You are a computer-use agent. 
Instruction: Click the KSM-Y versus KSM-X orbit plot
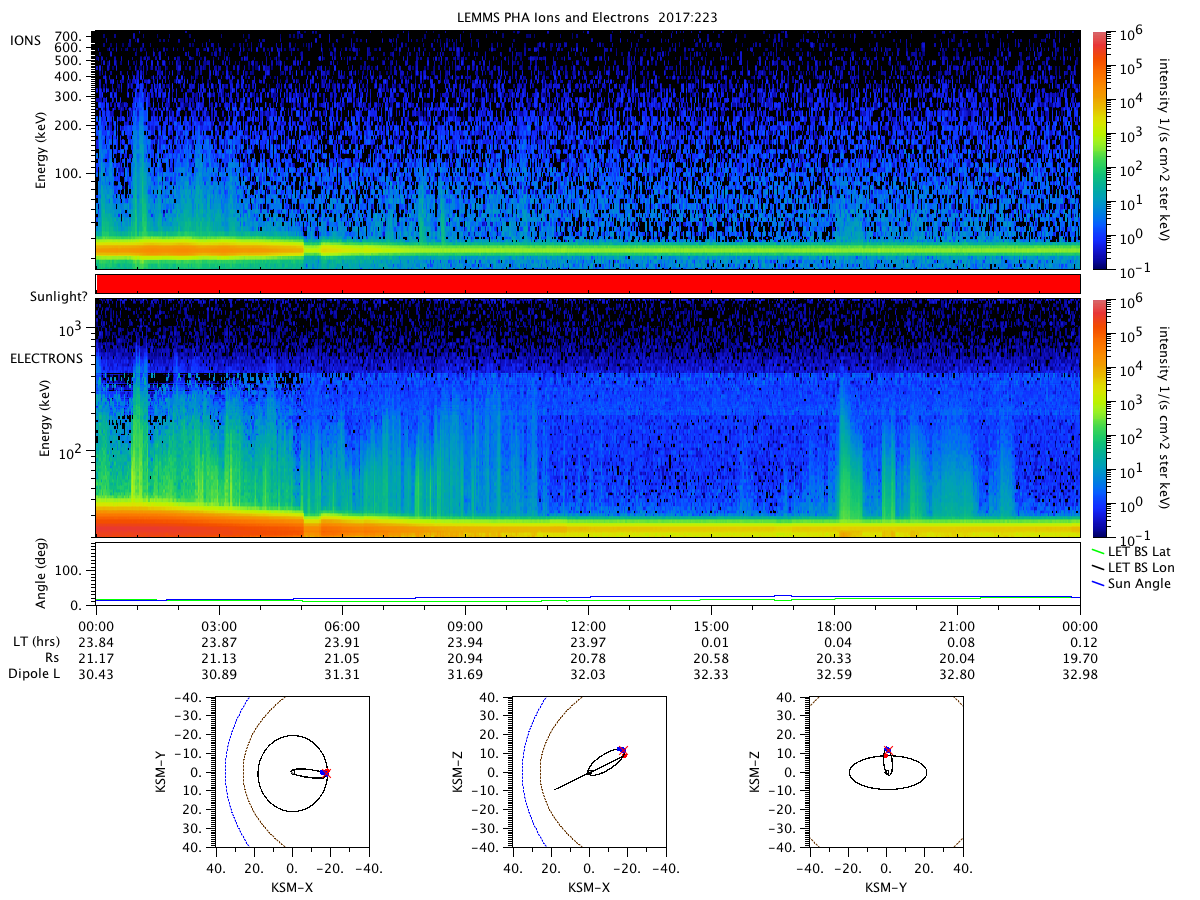tap(291, 772)
